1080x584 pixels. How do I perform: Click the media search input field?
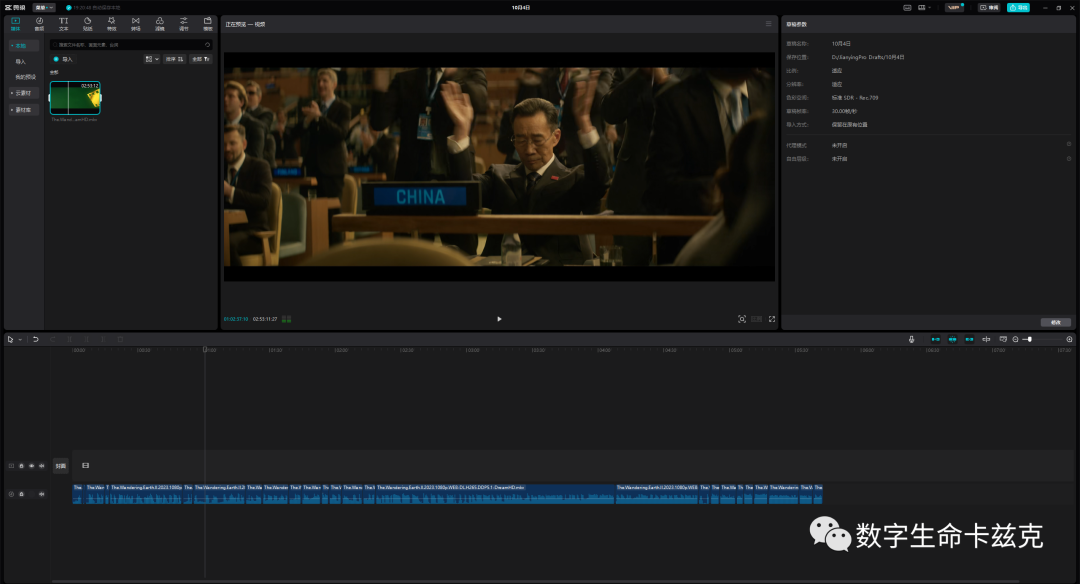click(x=131, y=45)
